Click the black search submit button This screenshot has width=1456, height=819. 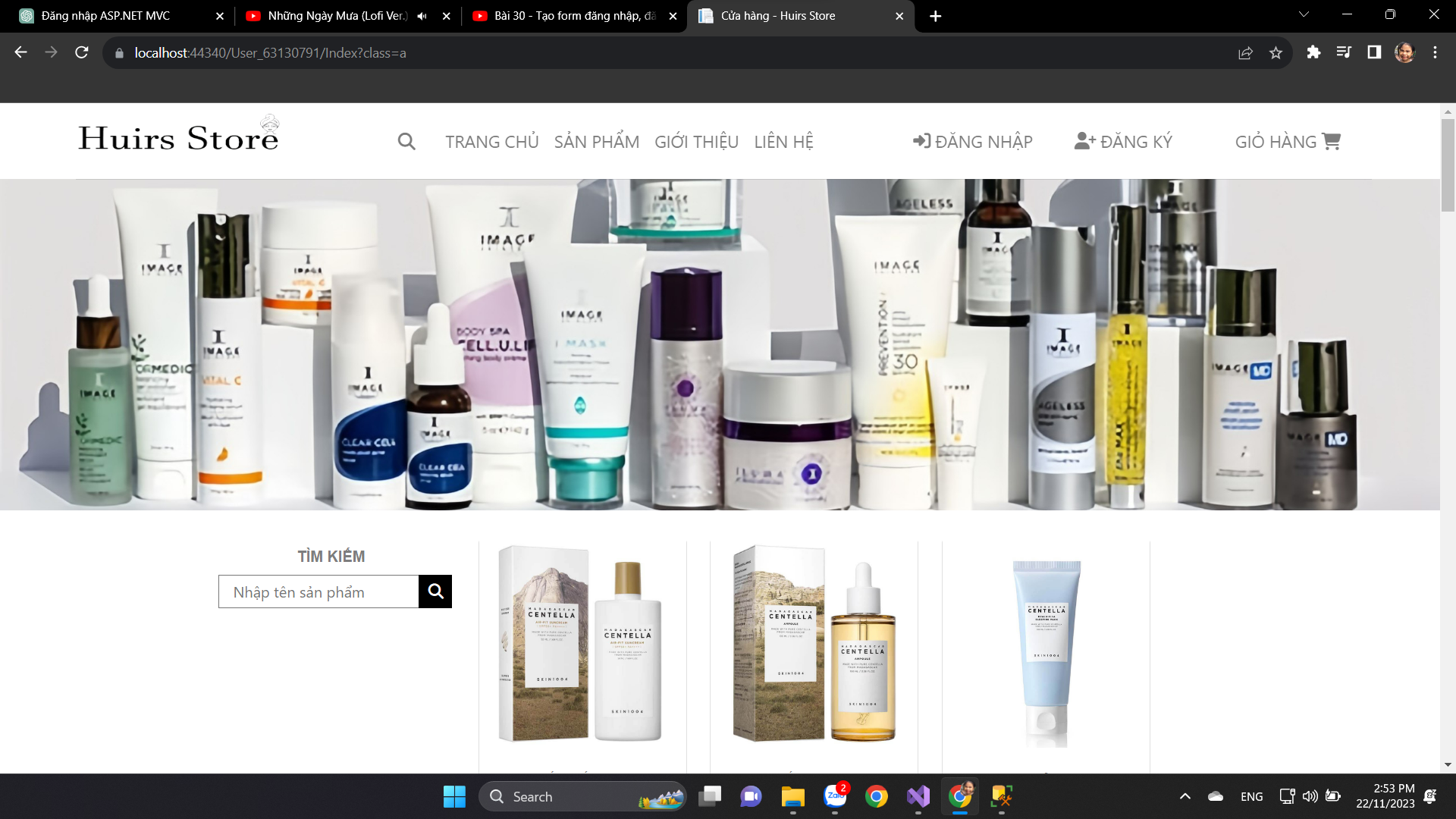(435, 591)
